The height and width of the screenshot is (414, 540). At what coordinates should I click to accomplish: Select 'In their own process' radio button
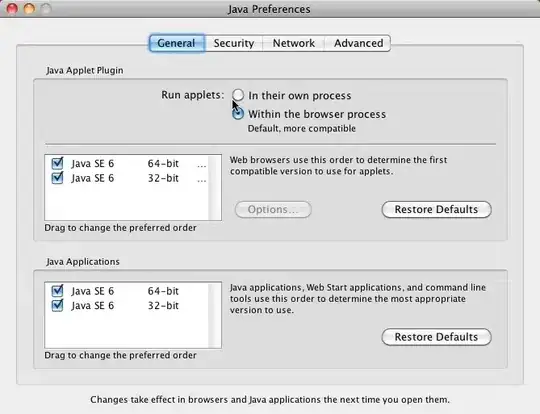coord(238,95)
